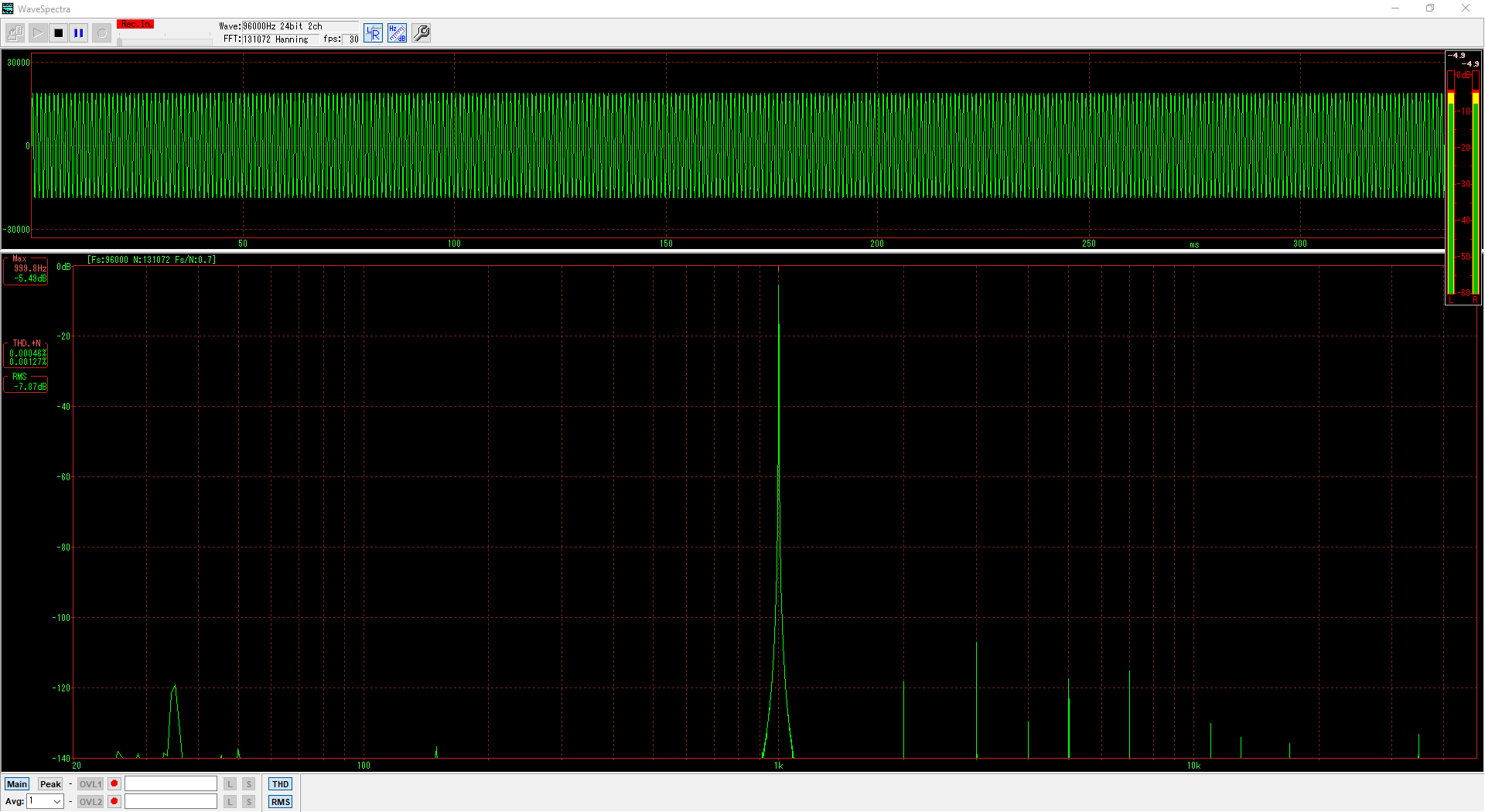Toggle the L/R channel display icon
Viewport: 1485px width, 812px height.
click(373, 33)
